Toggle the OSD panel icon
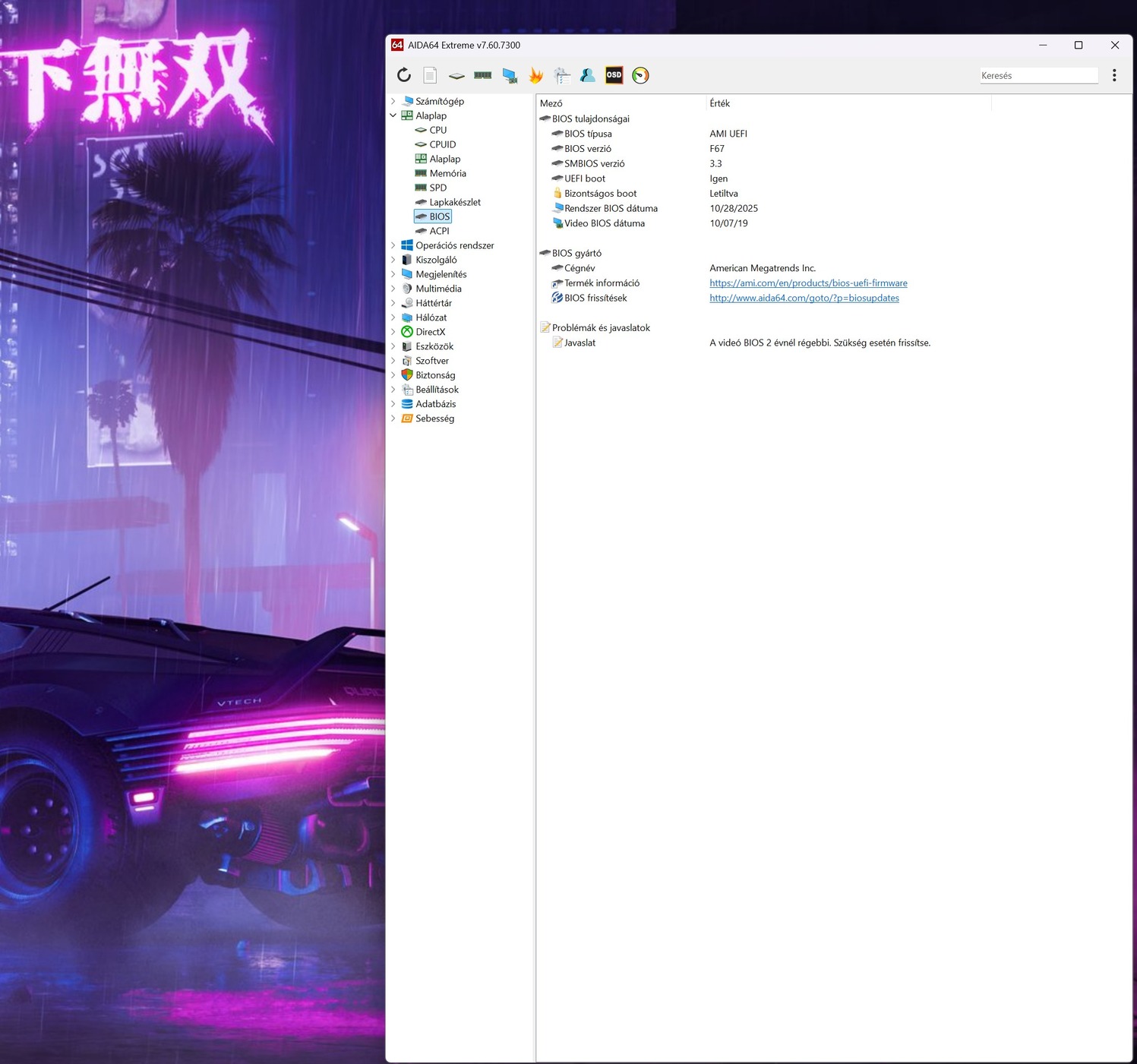Viewport: 1137px width, 1064px height. pyautogui.click(x=614, y=75)
